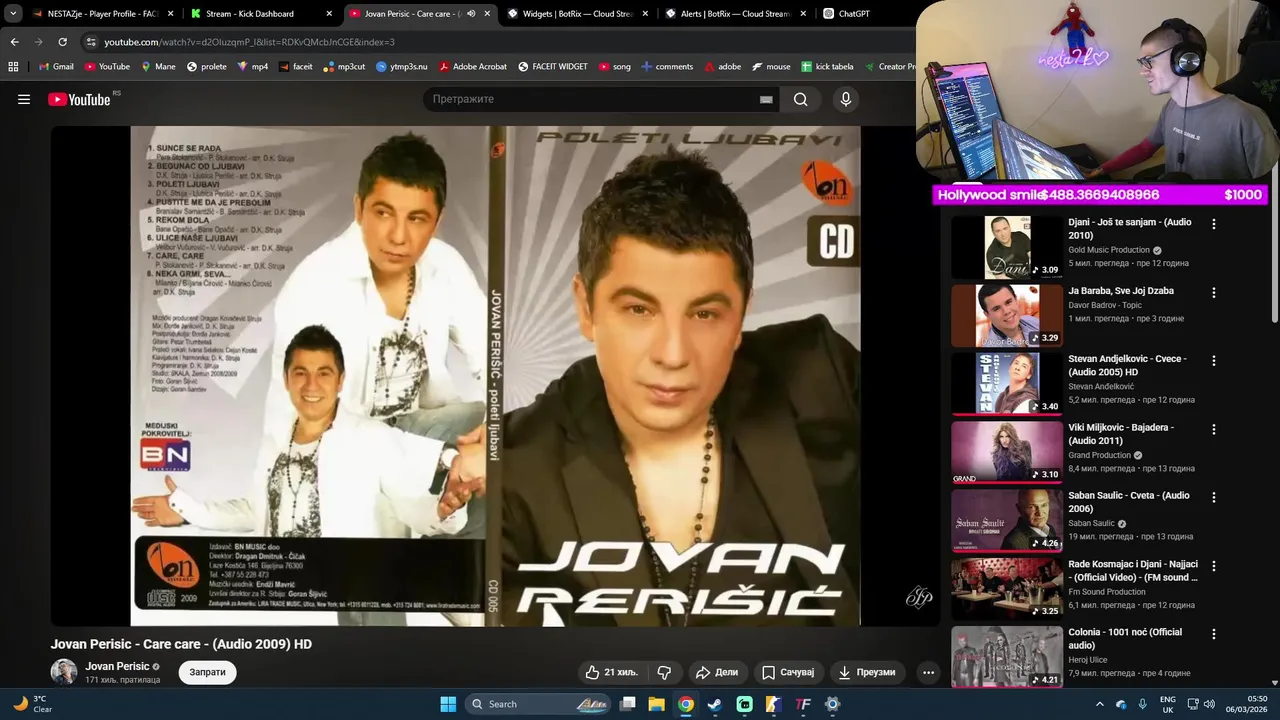Play Djani Još te sanjam thumbnail
This screenshot has height=720, width=1280.
pyautogui.click(x=1007, y=247)
